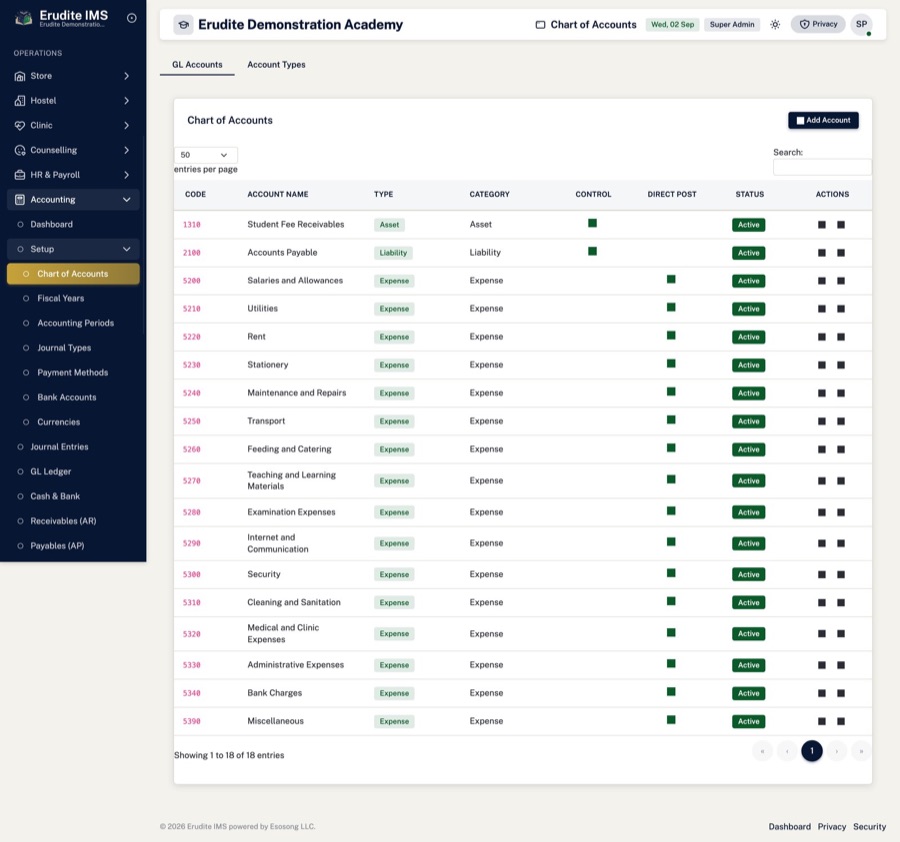This screenshot has height=842, width=900.
Task: Collapse the Accounting menu chevron
Action: 126,200
